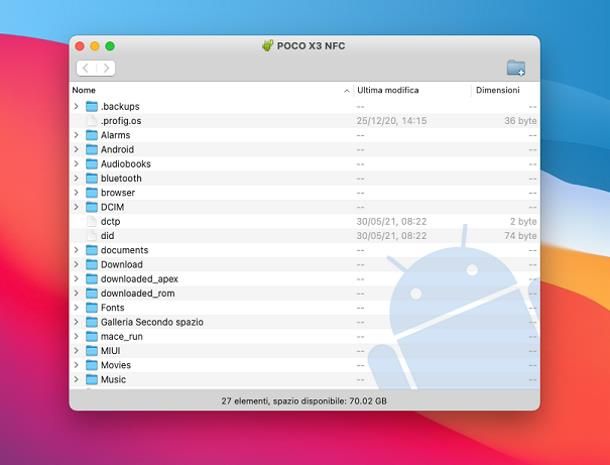Expand the downloaded_rom folder

(76, 293)
